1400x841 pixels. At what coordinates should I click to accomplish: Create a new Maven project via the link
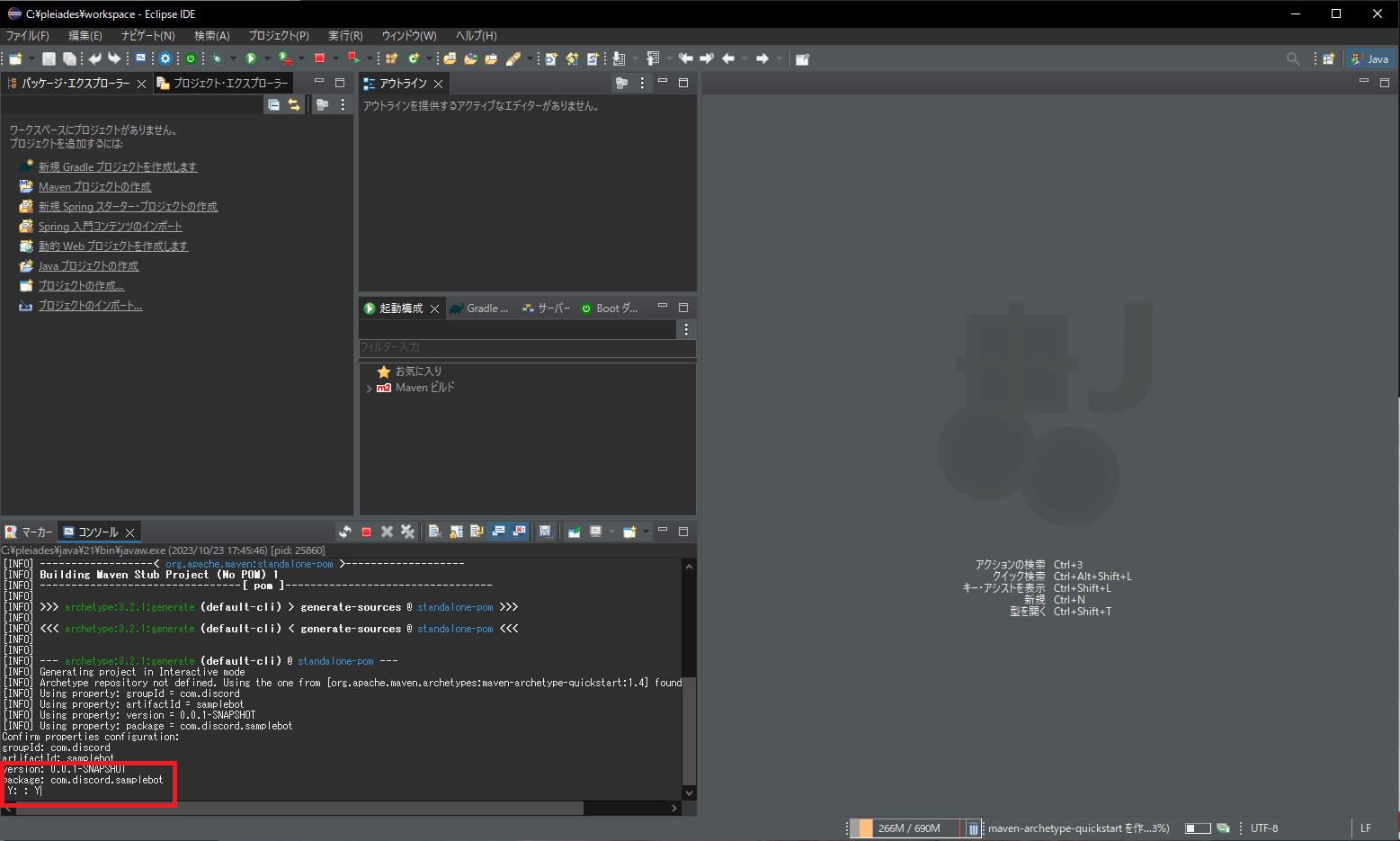[94, 186]
